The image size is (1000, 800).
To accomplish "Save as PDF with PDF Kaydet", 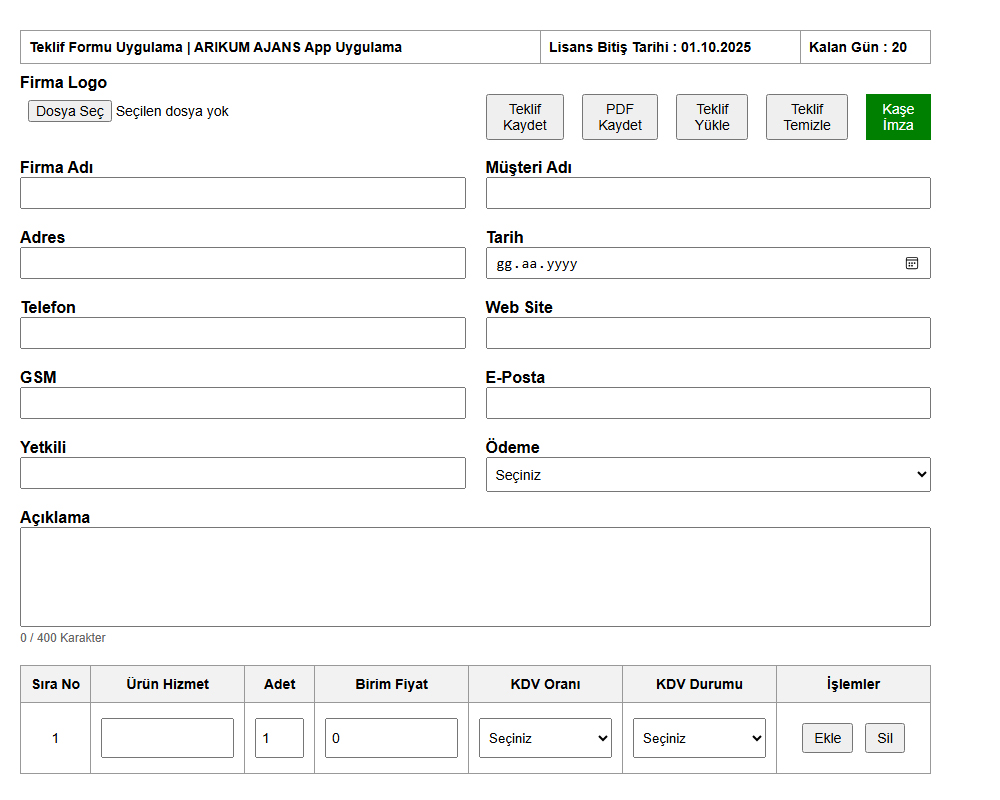I will [620, 117].
